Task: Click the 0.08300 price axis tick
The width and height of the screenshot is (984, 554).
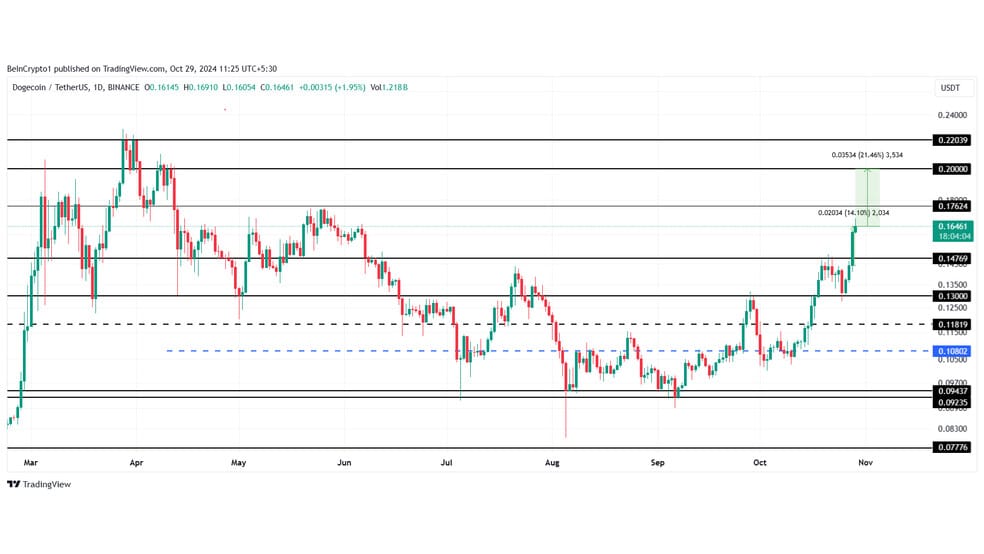Action: [x=952, y=429]
